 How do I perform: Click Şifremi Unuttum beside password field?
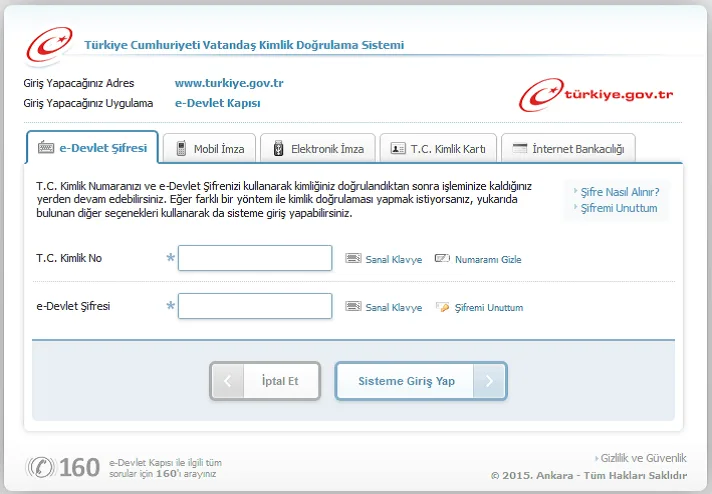pos(489,308)
